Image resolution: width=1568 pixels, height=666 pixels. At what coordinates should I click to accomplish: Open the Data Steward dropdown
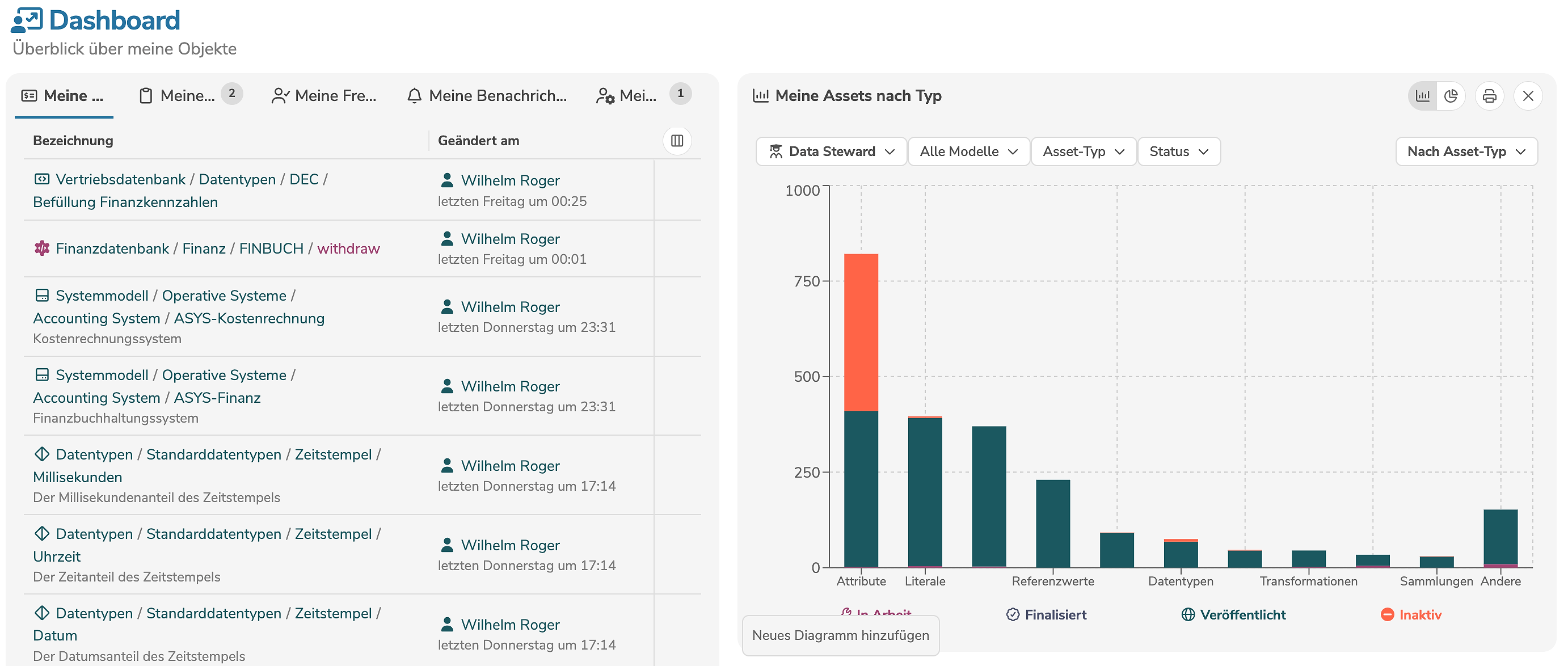tap(831, 151)
